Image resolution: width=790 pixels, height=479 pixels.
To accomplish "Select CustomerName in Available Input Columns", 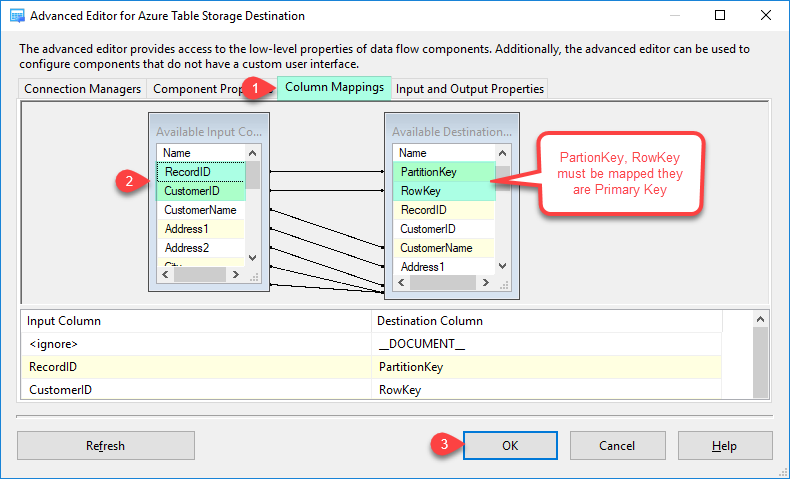I will [201, 210].
